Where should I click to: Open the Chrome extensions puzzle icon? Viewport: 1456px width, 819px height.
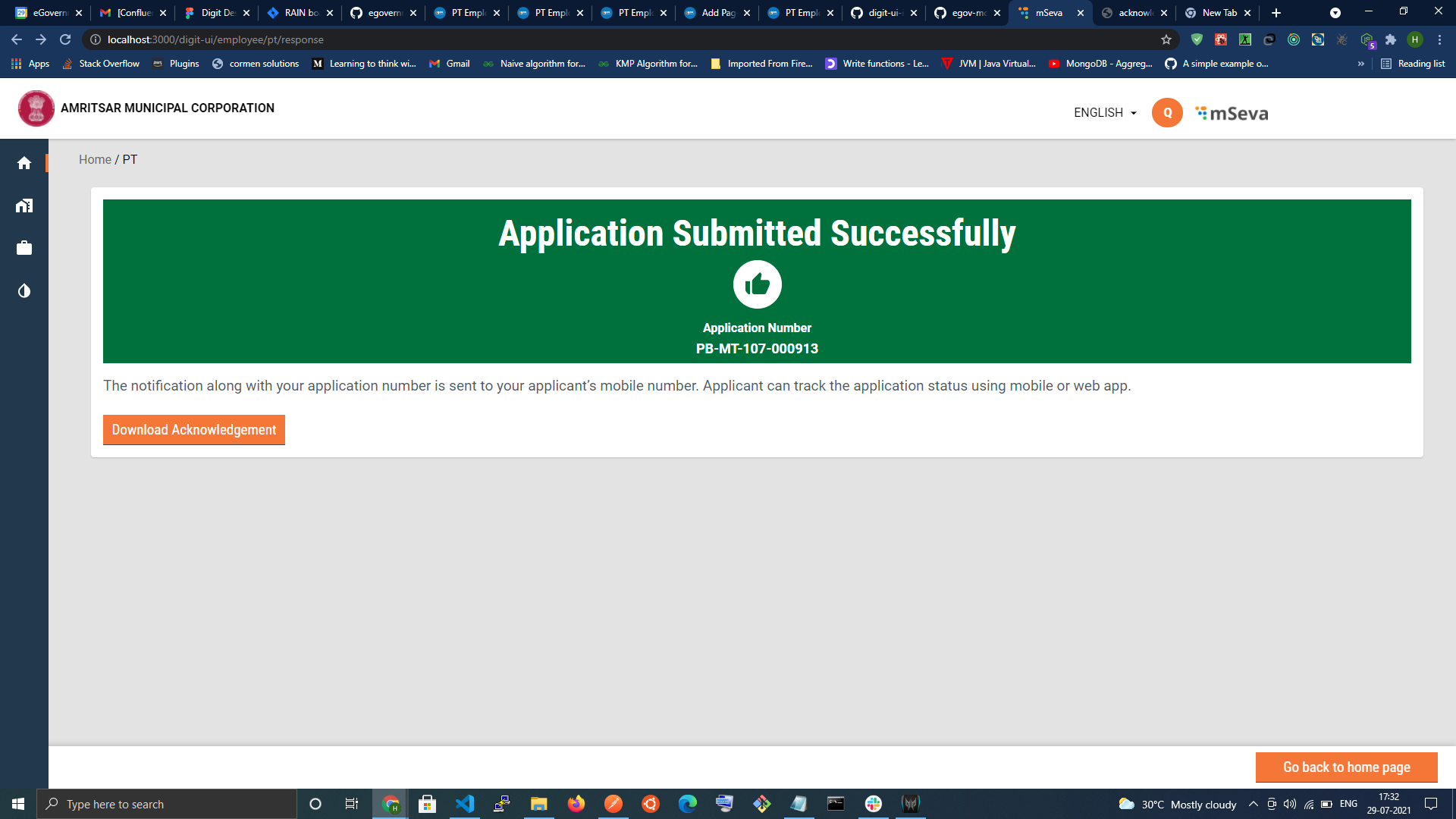(x=1391, y=39)
